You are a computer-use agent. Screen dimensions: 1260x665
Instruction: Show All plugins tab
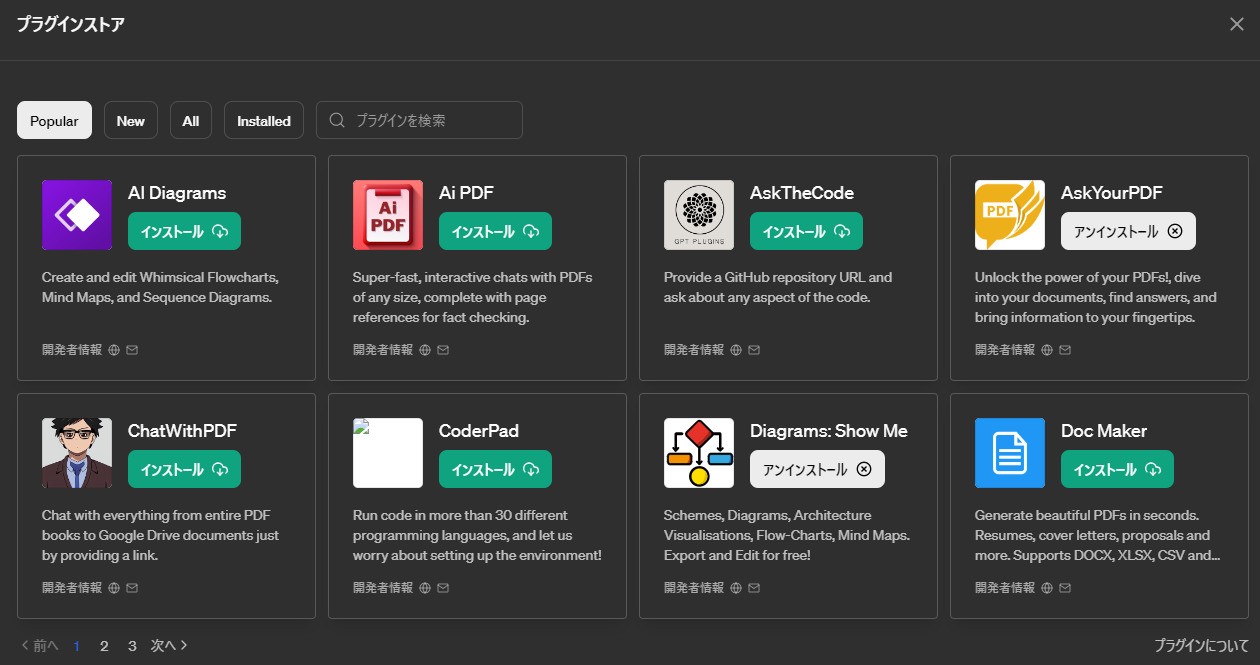coord(191,120)
